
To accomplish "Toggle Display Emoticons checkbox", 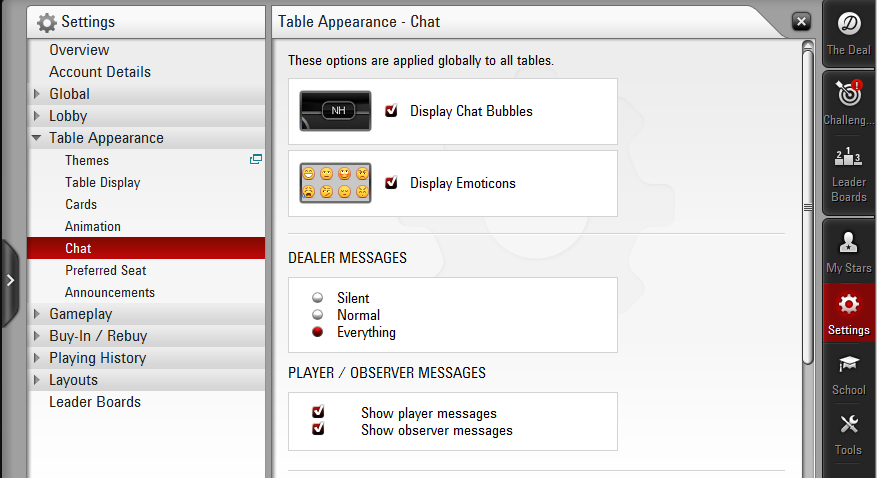I will [x=391, y=183].
